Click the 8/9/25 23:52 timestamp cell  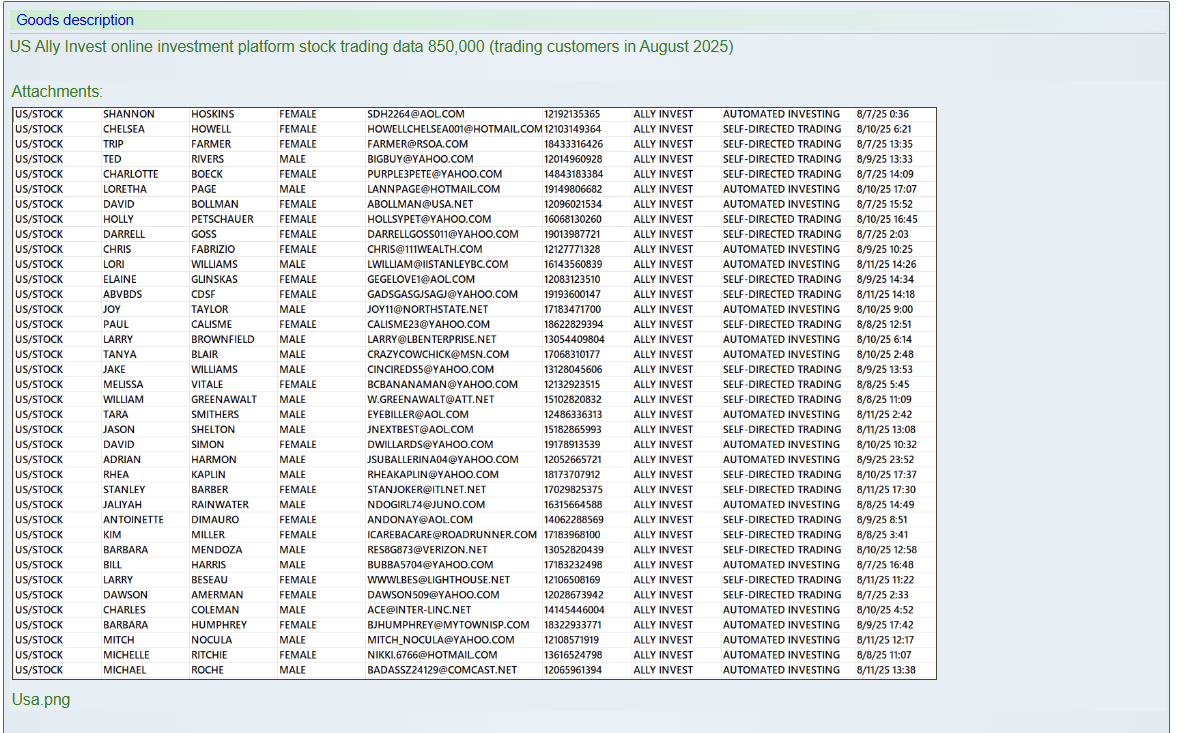(x=885, y=460)
